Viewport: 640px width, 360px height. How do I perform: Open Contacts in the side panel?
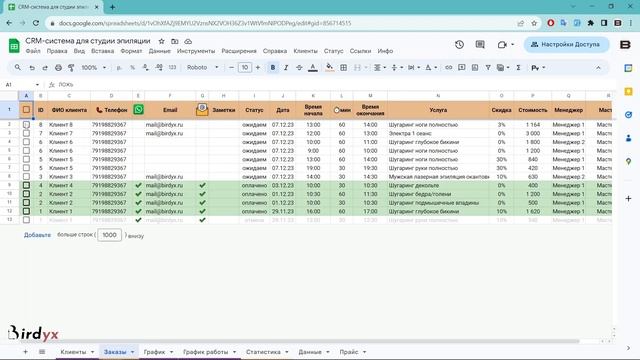[x=629, y=138]
